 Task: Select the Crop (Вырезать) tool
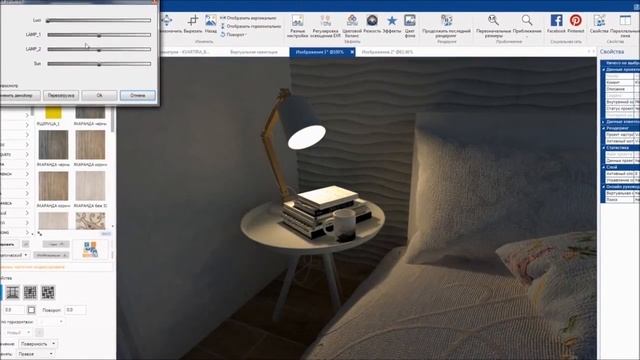point(193,24)
